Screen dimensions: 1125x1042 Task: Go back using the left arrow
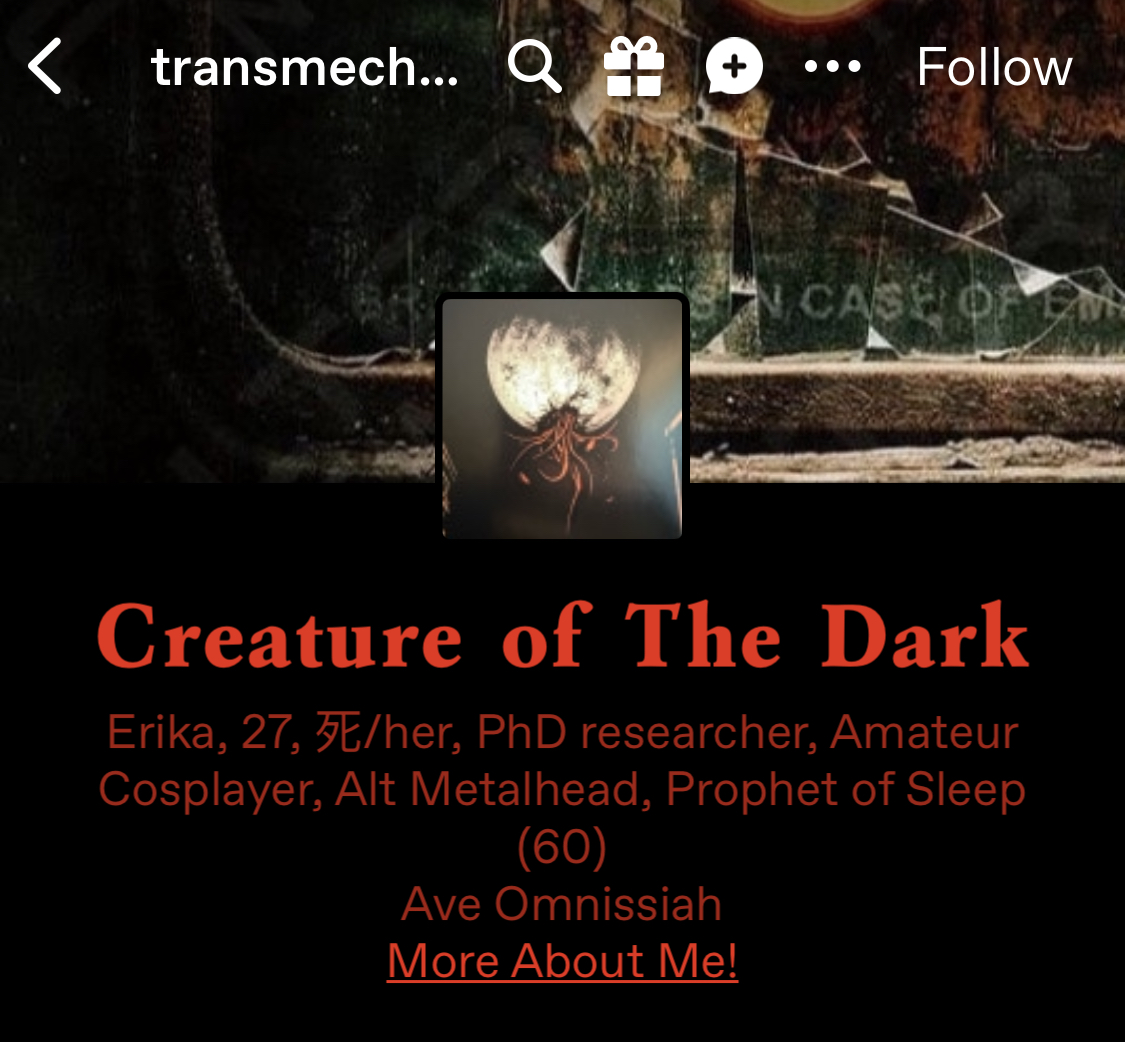point(44,66)
